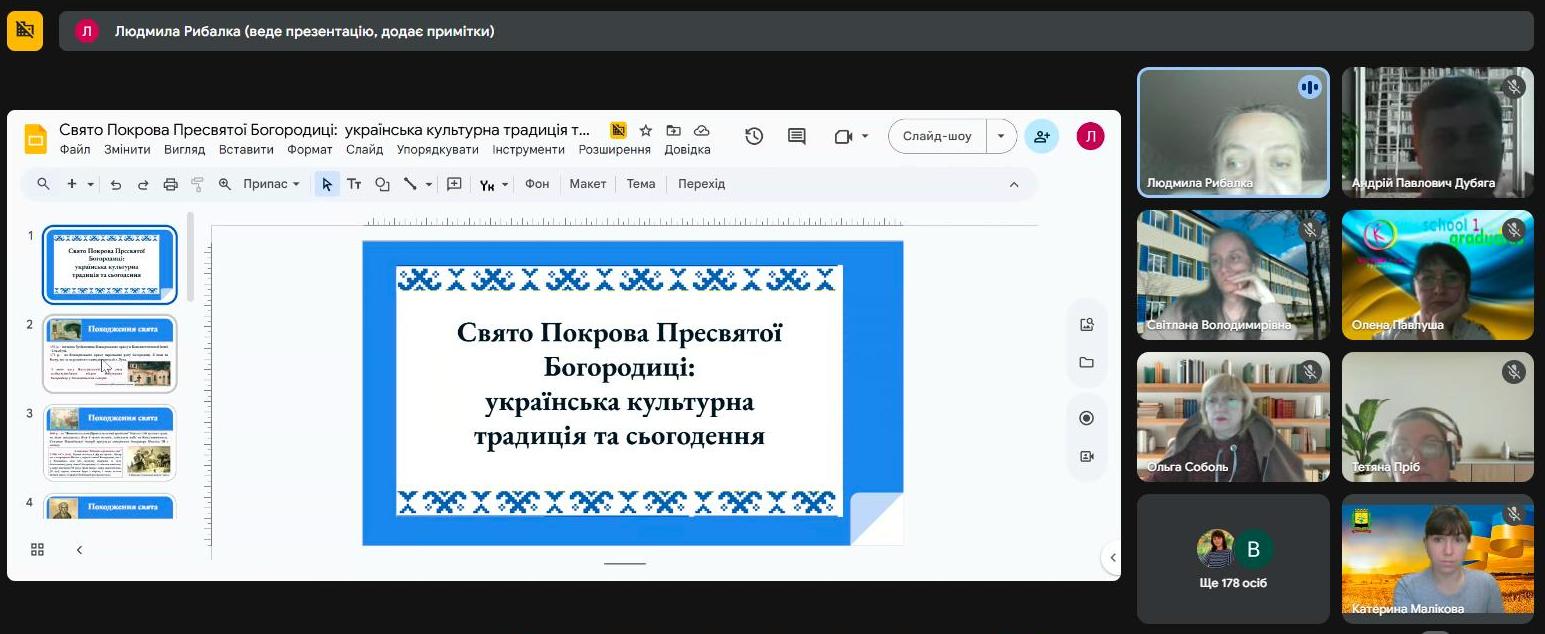Collapse the slide filmstrip panel
Viewport: 1545px width, 634px height.
coord(79,549)
